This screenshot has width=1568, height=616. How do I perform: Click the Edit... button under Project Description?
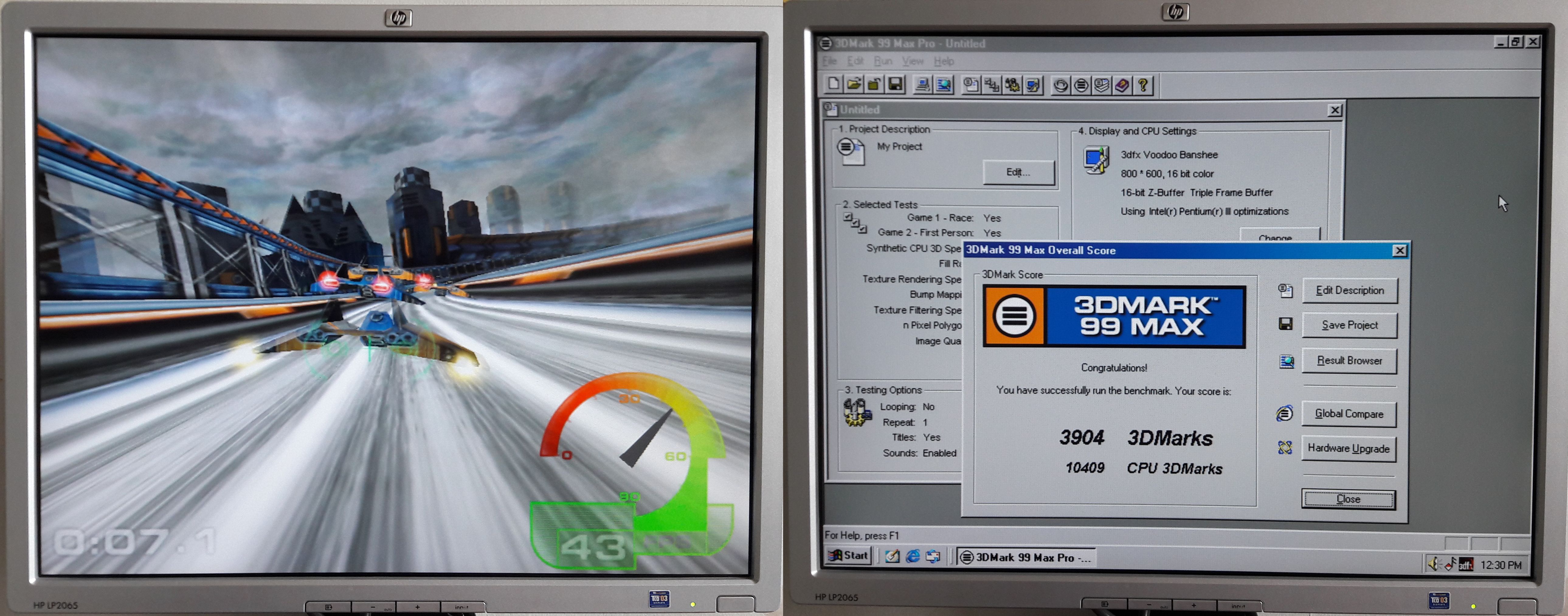(x=1018, y=172)
